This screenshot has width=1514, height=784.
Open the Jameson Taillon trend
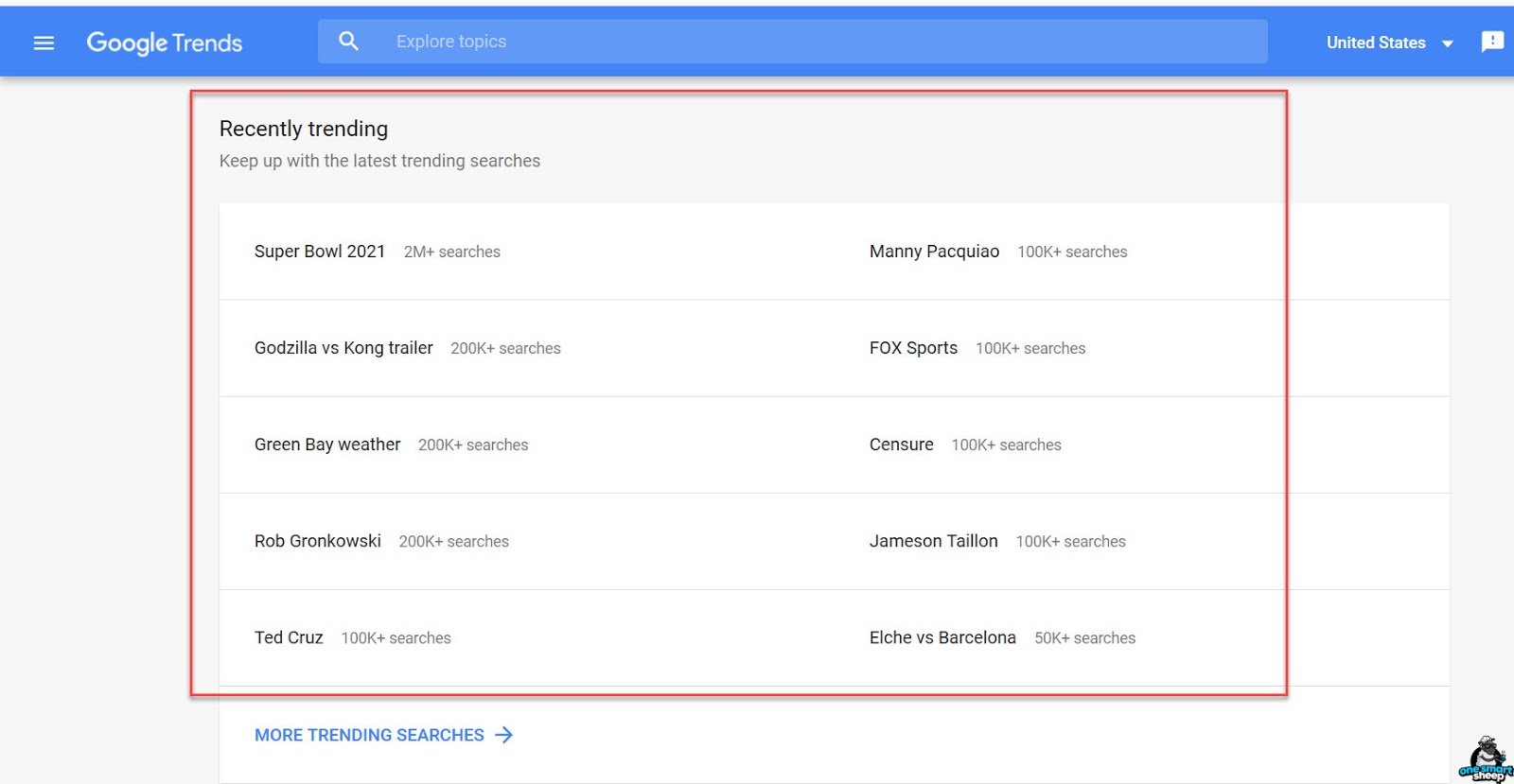click(x=933, y=541)
